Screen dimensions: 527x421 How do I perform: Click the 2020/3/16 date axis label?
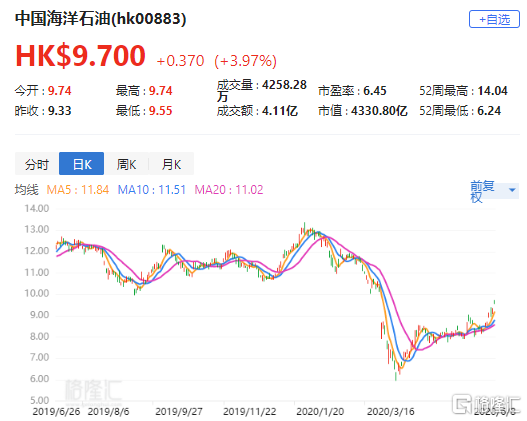point(391,412)
